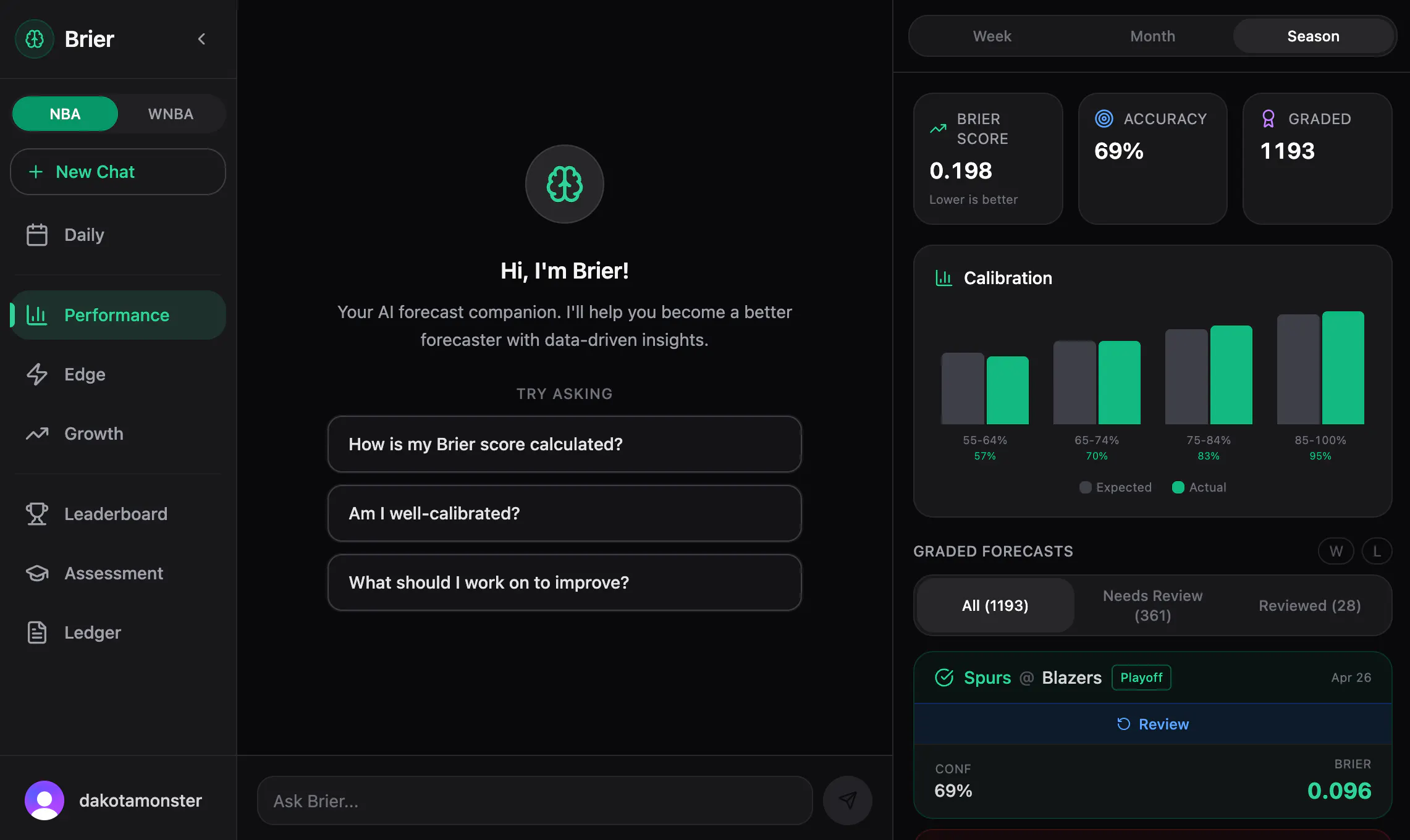1410x840 pixels.
Task: Focus the Ask Brier input field
Action: tap(535, 800)
